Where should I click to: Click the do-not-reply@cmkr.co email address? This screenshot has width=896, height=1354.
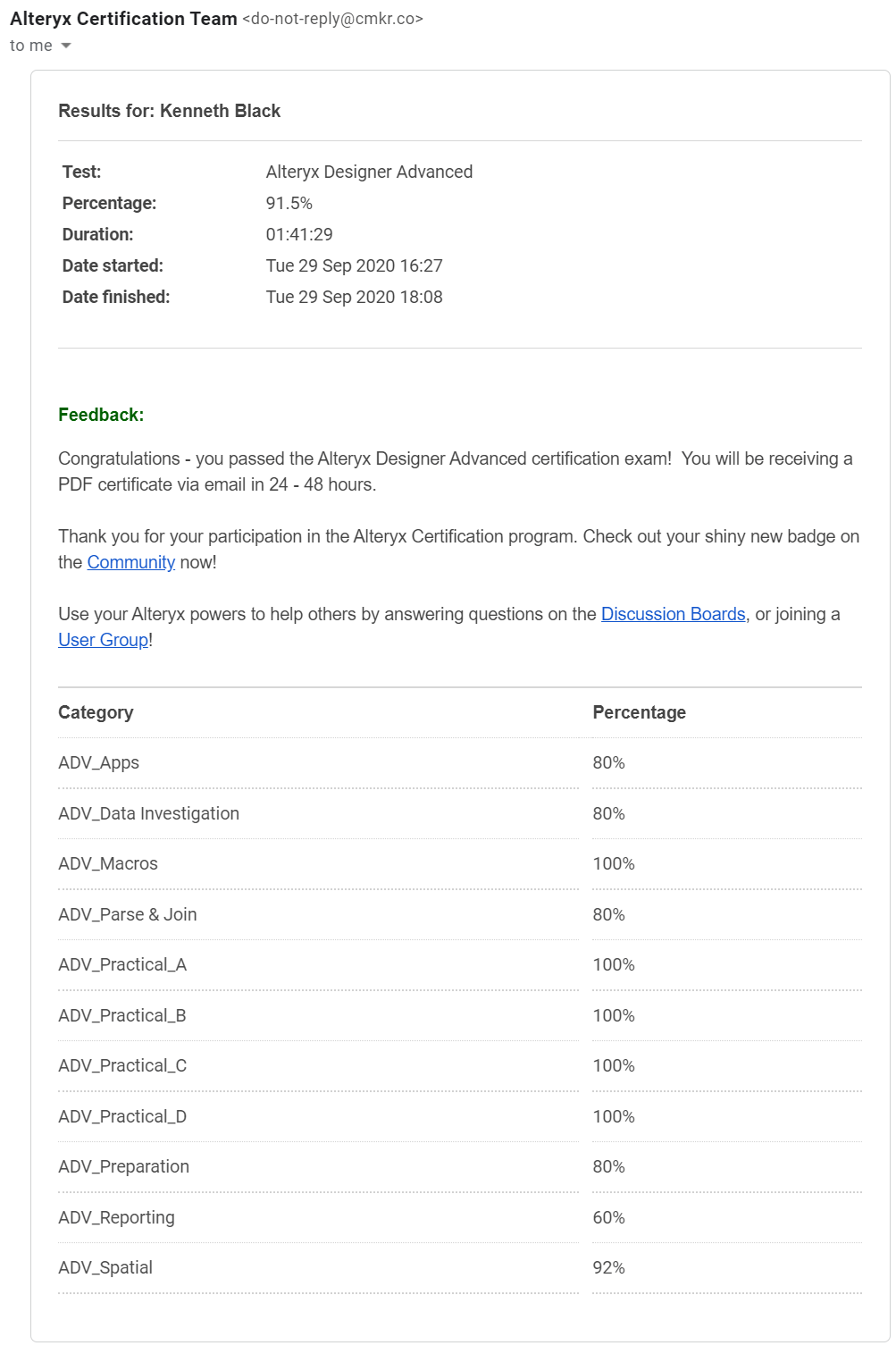(332, 19)
